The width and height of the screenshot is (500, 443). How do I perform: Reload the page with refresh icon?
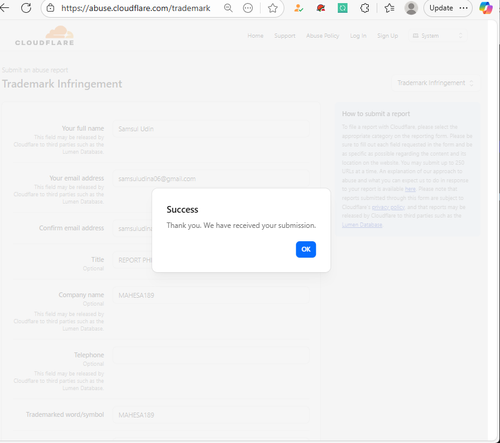pos(26,8)
